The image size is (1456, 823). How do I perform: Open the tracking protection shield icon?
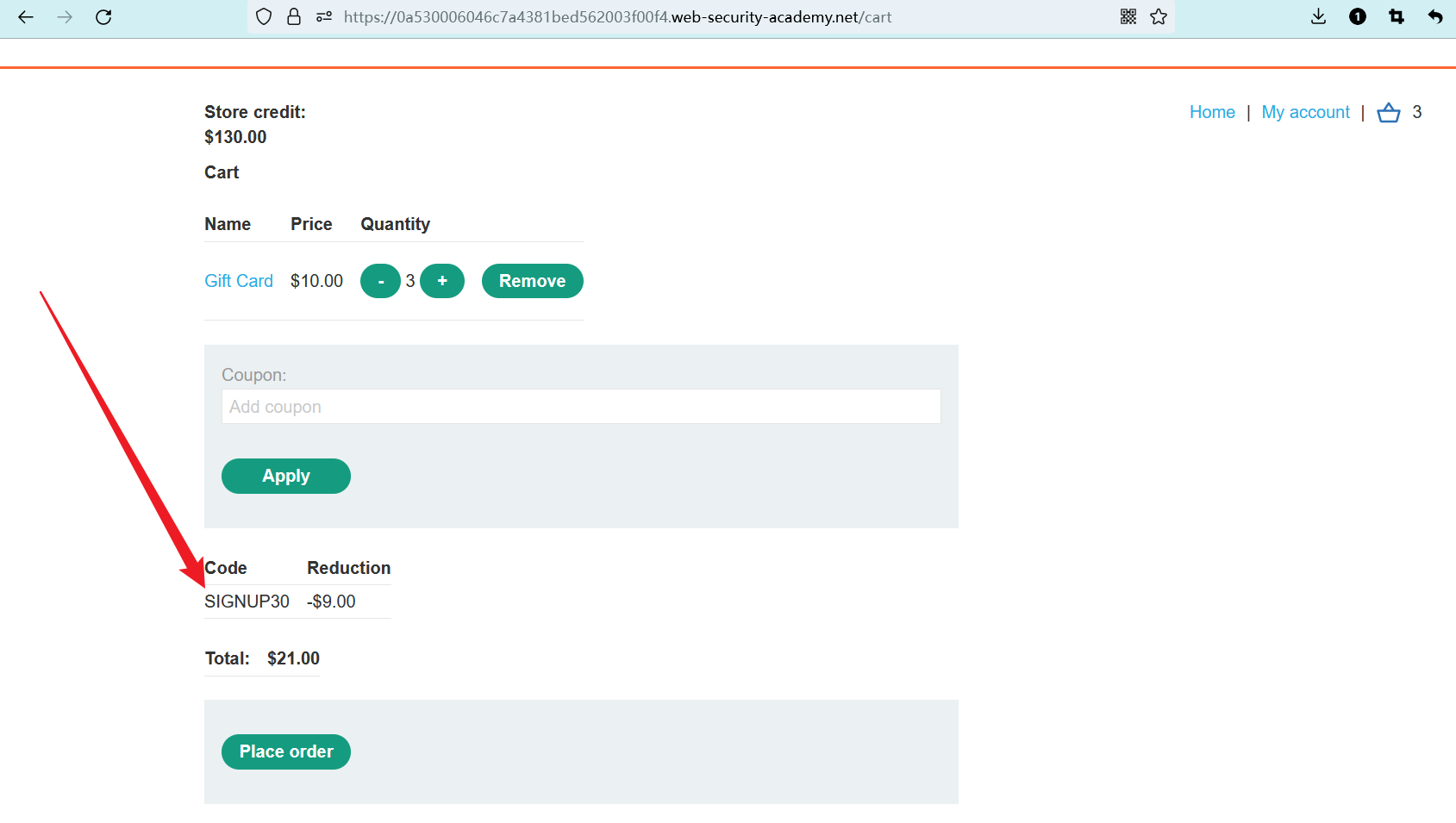(x=265, y=16)
